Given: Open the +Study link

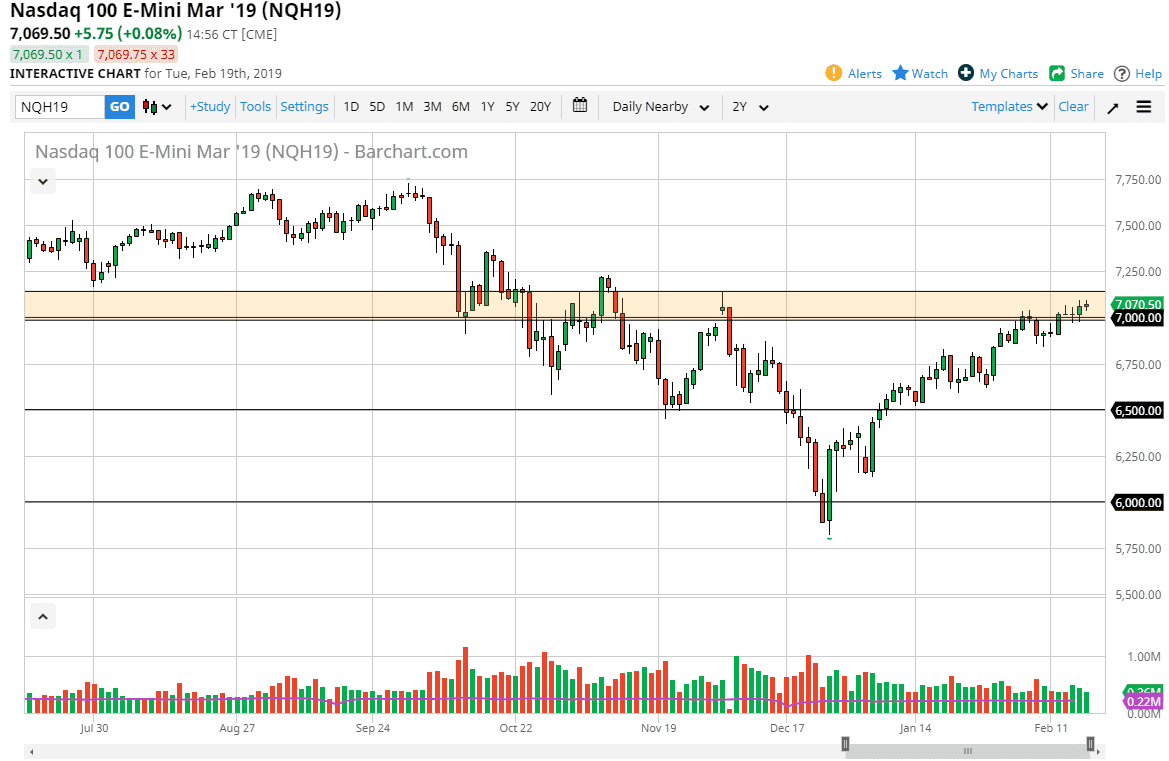Looking at the screenshot, I should click(x=209, y=107).
